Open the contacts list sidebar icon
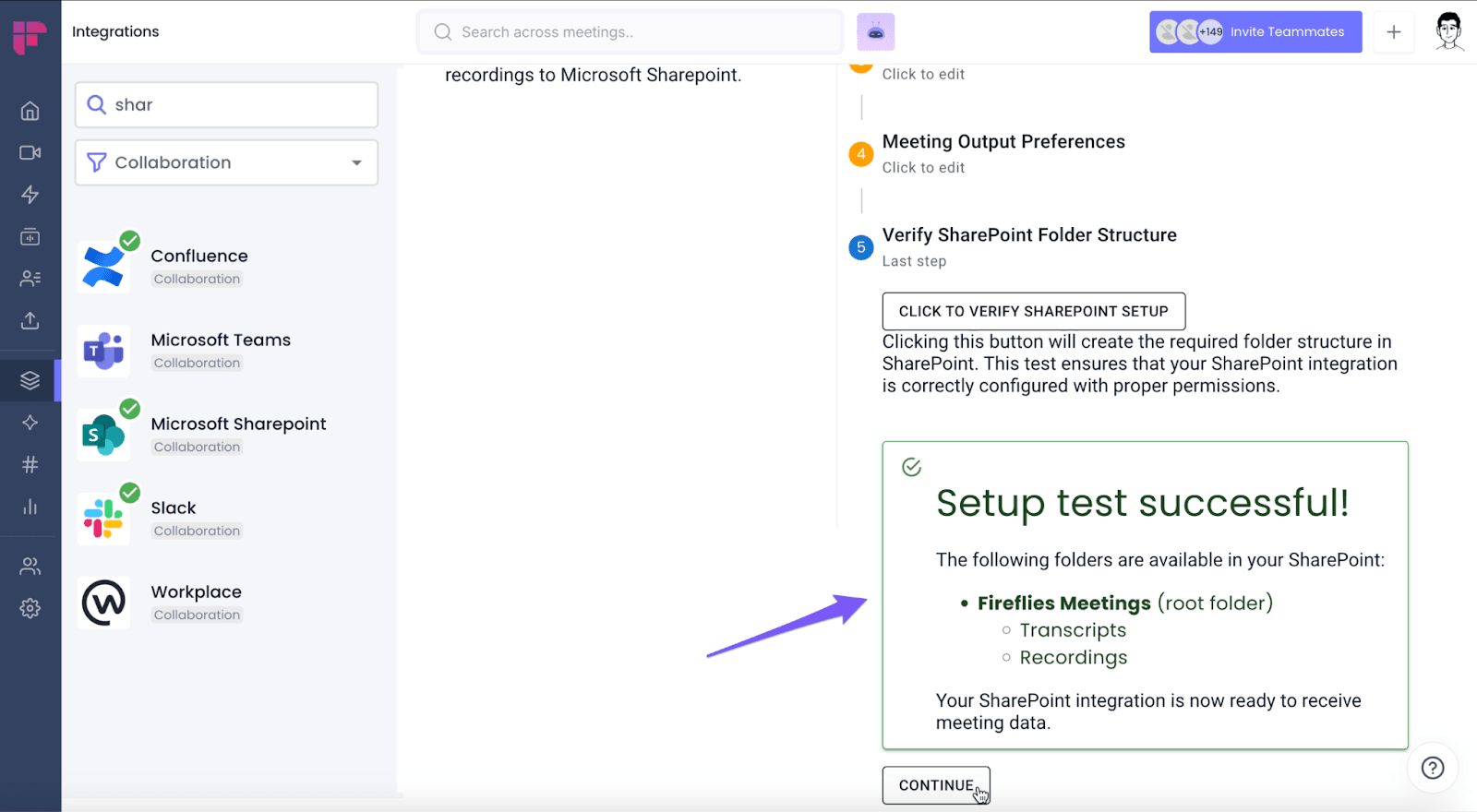The height and width of the screenshot is (812, 1477). point(30,278)
